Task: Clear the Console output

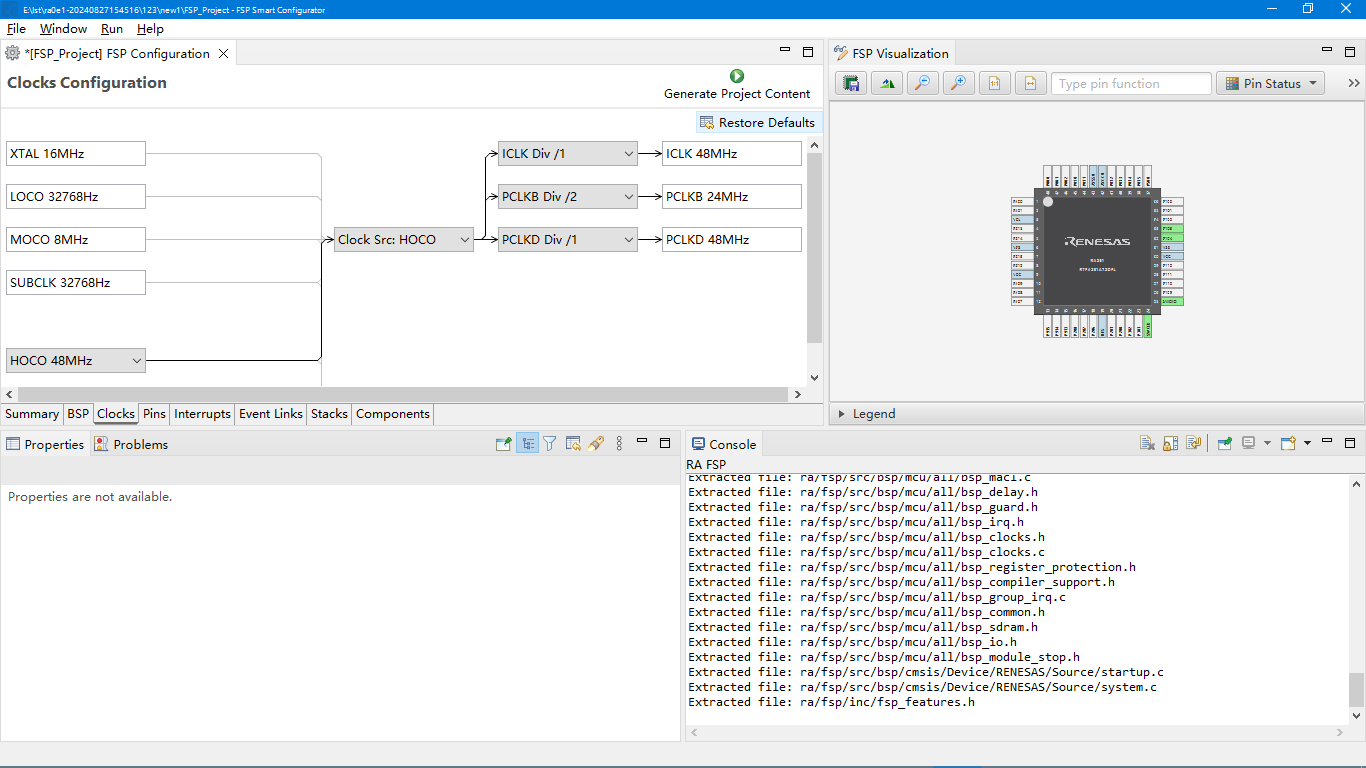Action: (x=1147, y=444)
